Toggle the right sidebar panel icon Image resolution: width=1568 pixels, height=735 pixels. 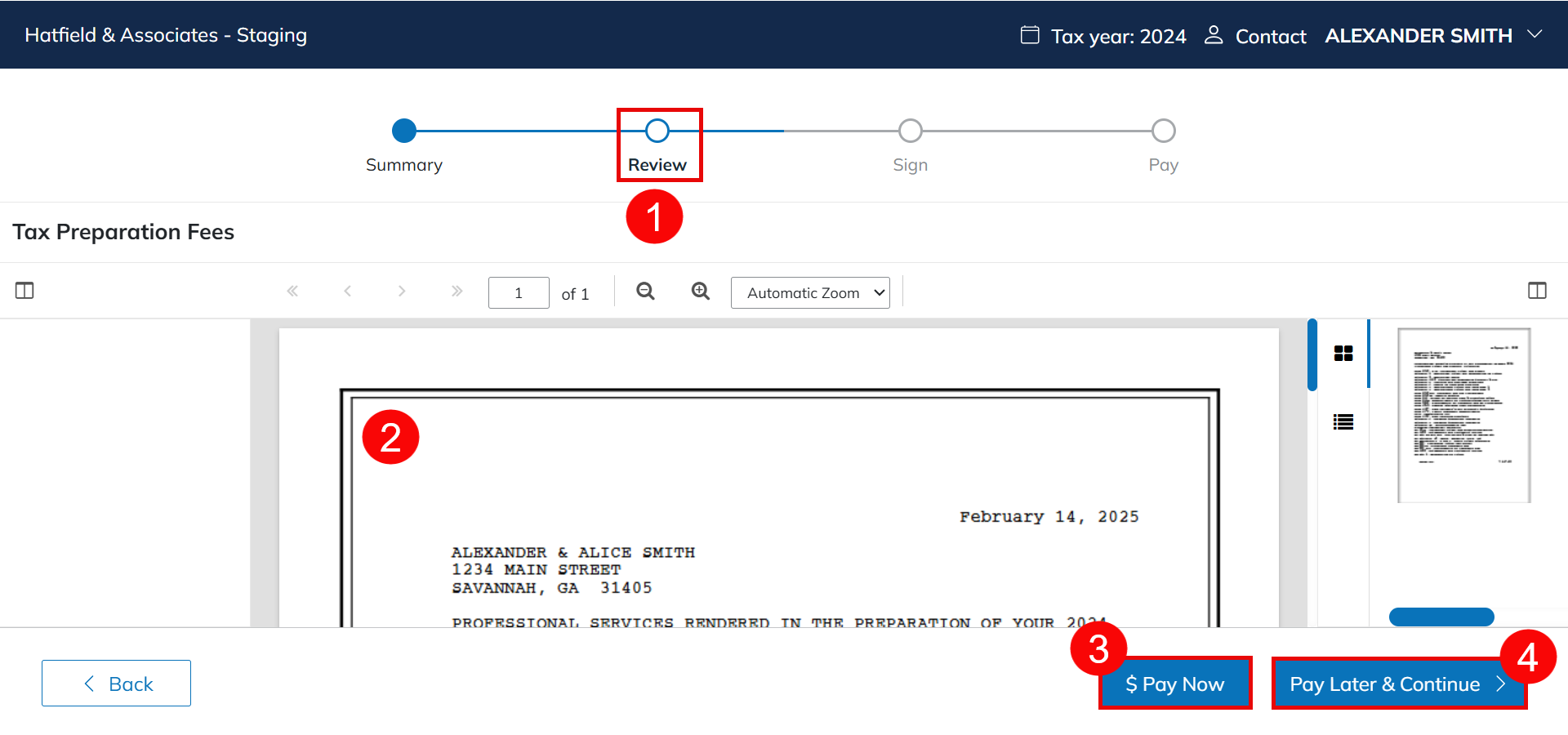point(1536,291)
